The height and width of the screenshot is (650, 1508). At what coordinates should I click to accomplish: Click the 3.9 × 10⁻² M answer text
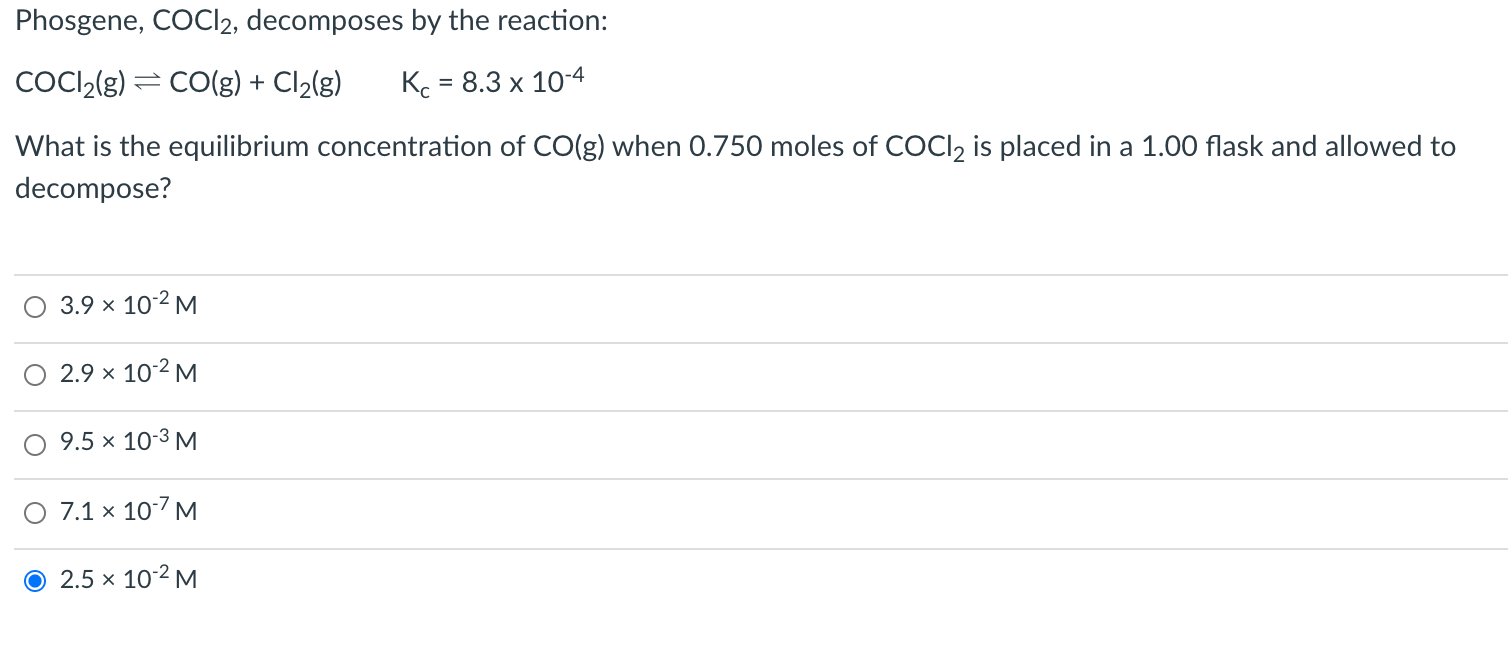coord(128,306)
